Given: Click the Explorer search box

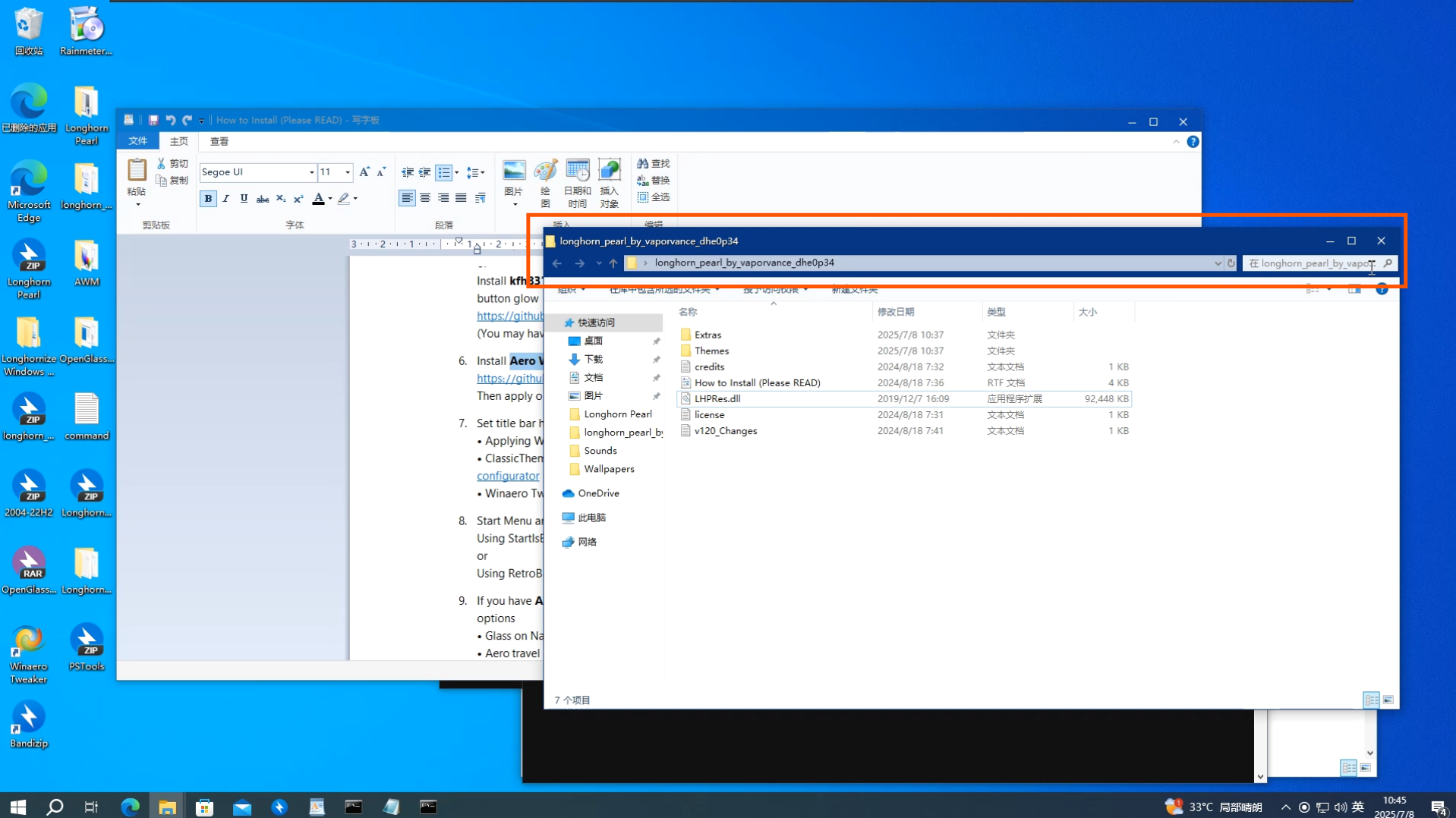Looking at the screenshot, I should (x=1319, y=263).
